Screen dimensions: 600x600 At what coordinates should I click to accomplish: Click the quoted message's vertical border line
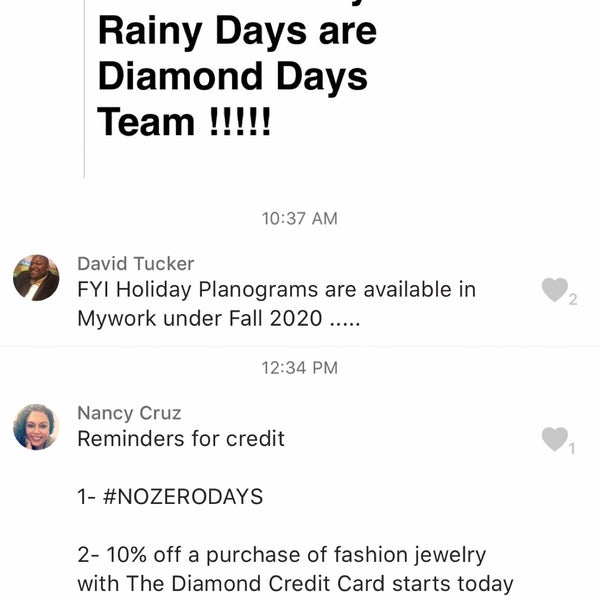click(84, 89)
